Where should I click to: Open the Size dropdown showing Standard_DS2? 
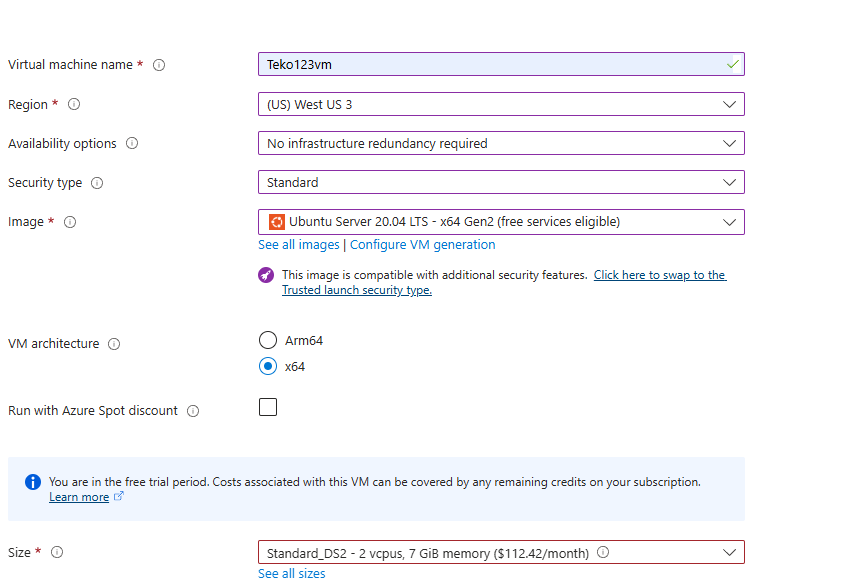[x=500, y=552]
